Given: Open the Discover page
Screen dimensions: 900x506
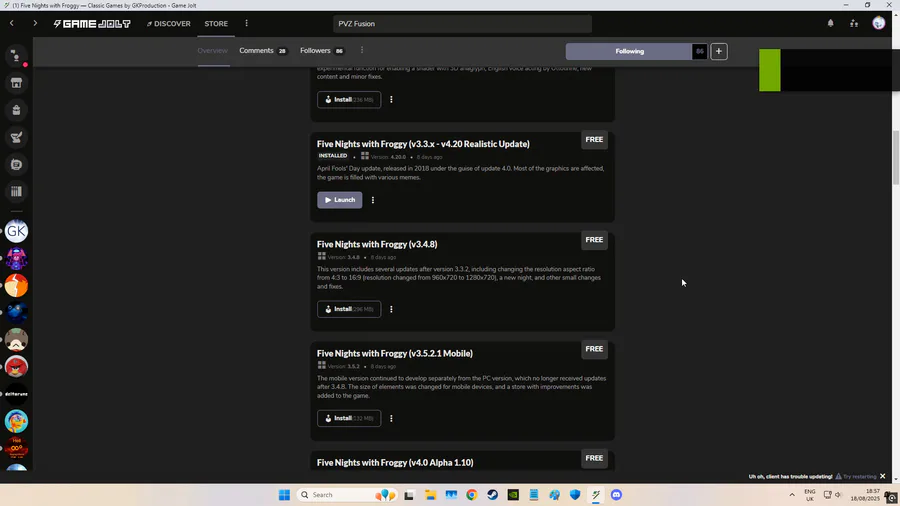Looking at the screenshot, I should 169,24.
